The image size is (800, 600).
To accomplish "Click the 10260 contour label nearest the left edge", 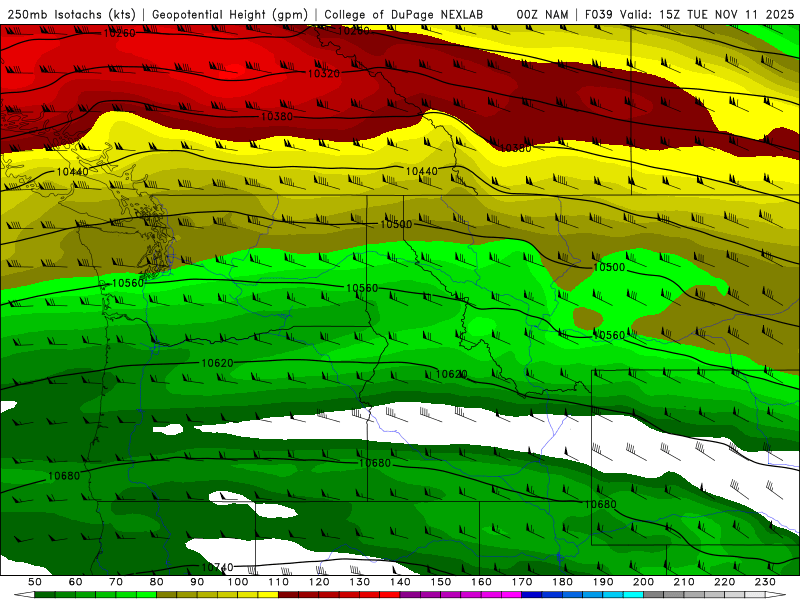I will pos(119,34).
